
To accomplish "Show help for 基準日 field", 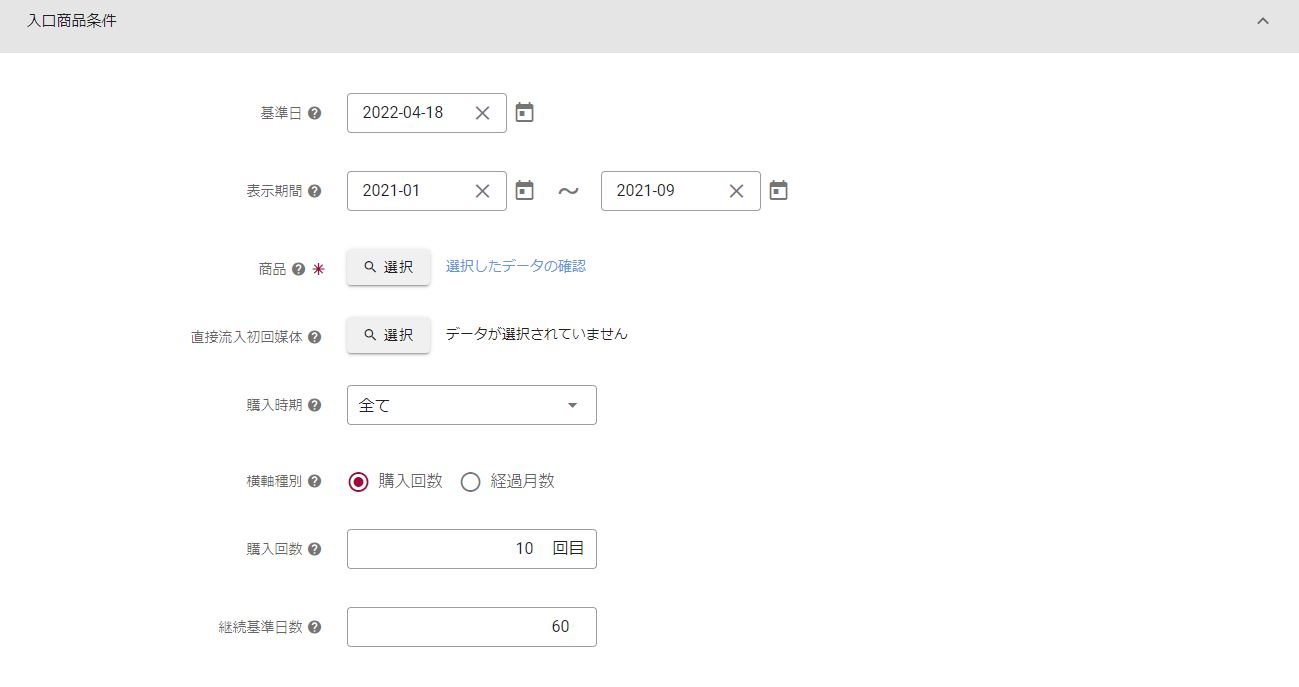I will (315, 113).
